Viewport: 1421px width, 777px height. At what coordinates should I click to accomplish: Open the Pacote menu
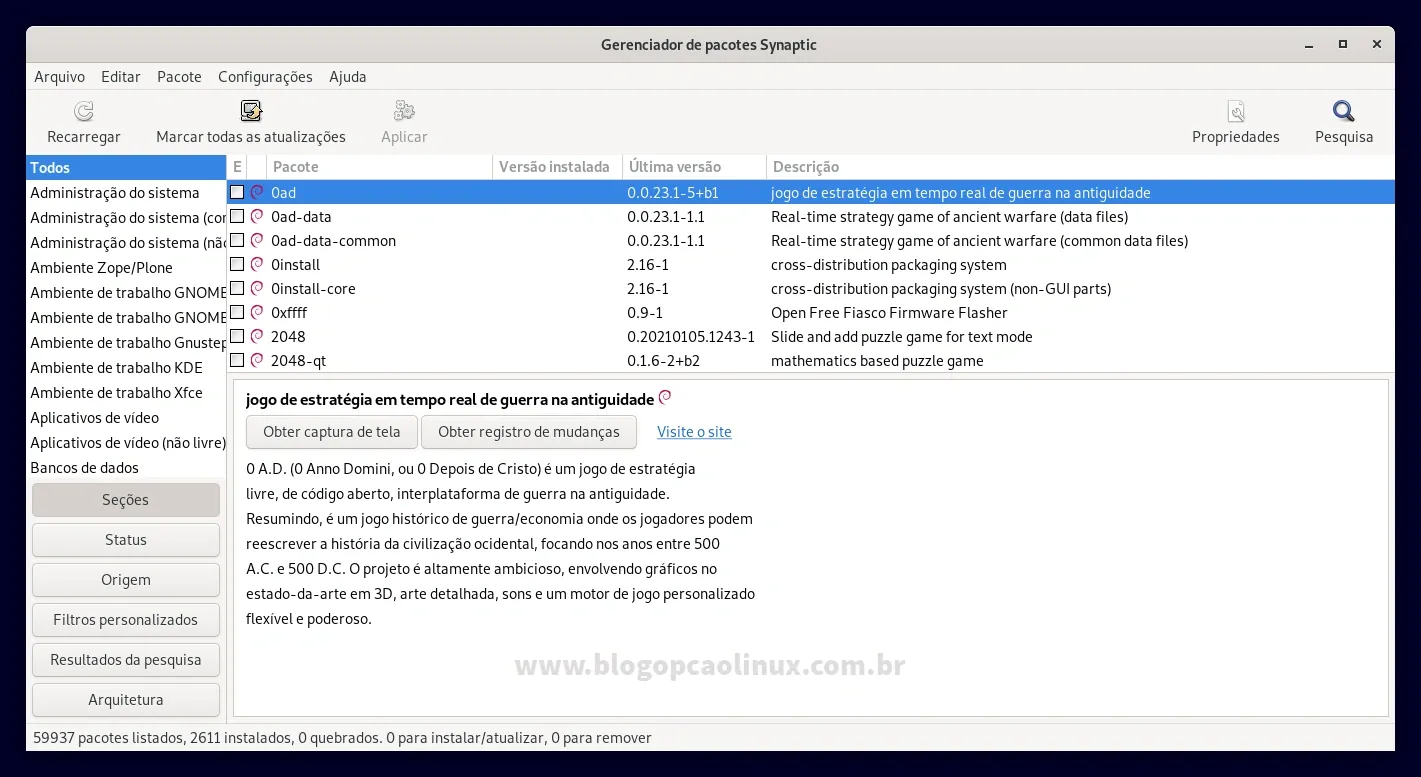coord(179,77)
